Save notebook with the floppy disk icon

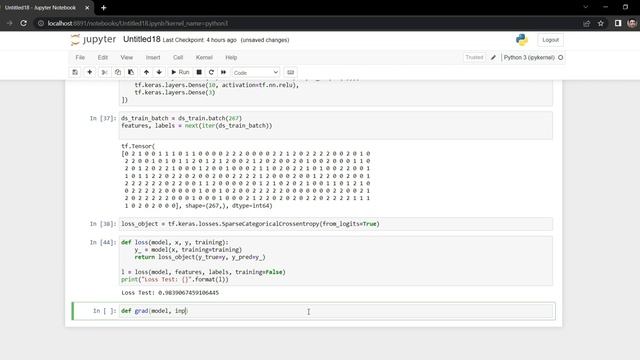click(x=75, y=72)
